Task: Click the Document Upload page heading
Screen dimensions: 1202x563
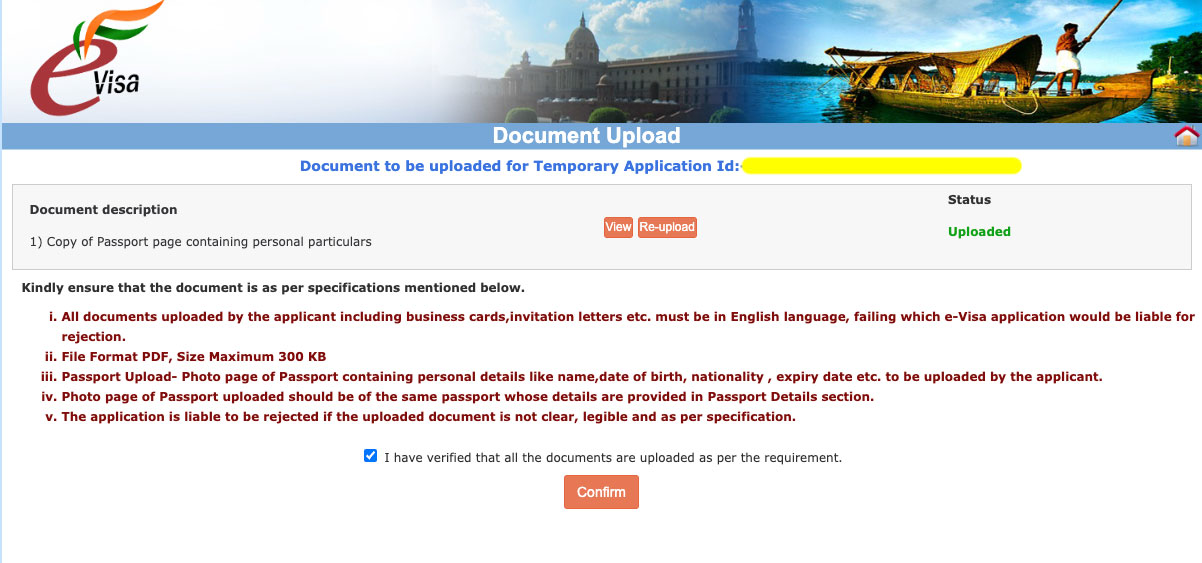Action: 586,136
